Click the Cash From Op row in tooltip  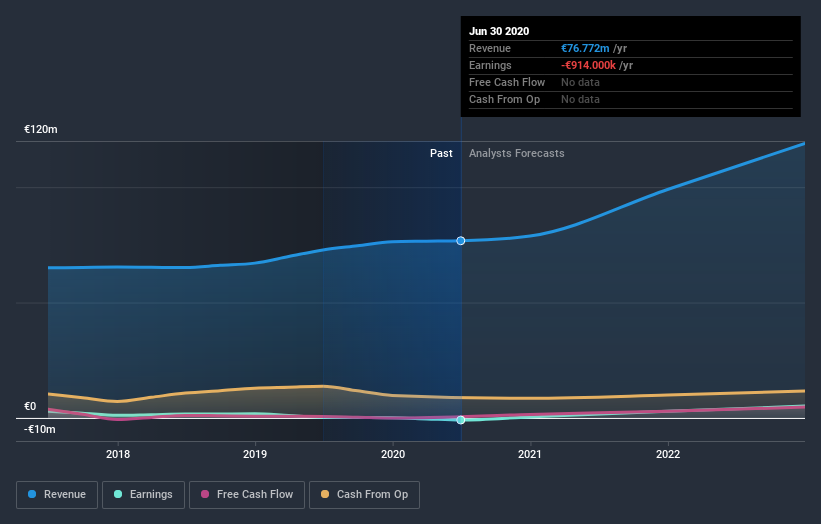[630, 99]
